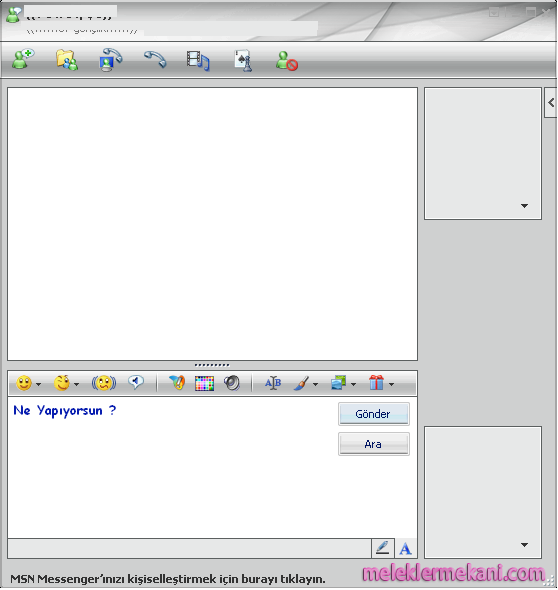Start a video call with webcam icon
This screenshot has width=558, height=590.
coord(110,60)
